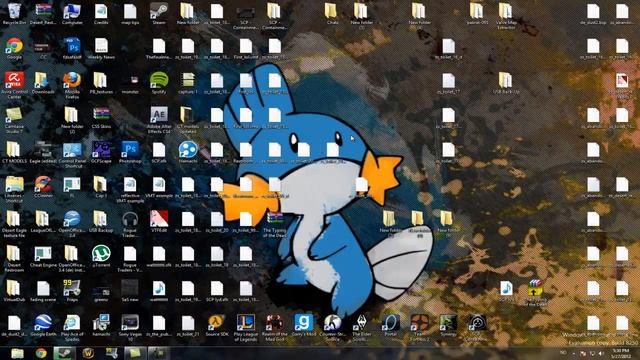The height and width of the screenshot is (360, 640).
Task: Click the taskbar clock
Action: 621,353
